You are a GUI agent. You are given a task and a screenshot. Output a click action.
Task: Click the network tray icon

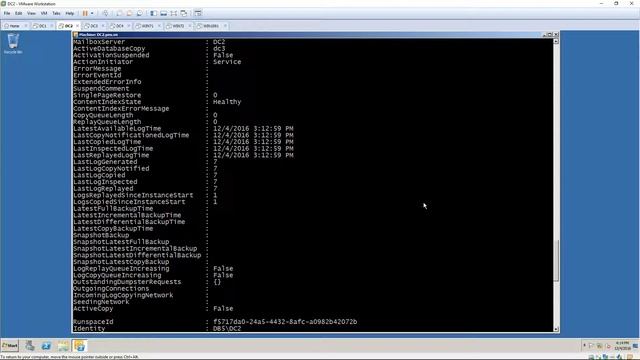pos(600,346)
